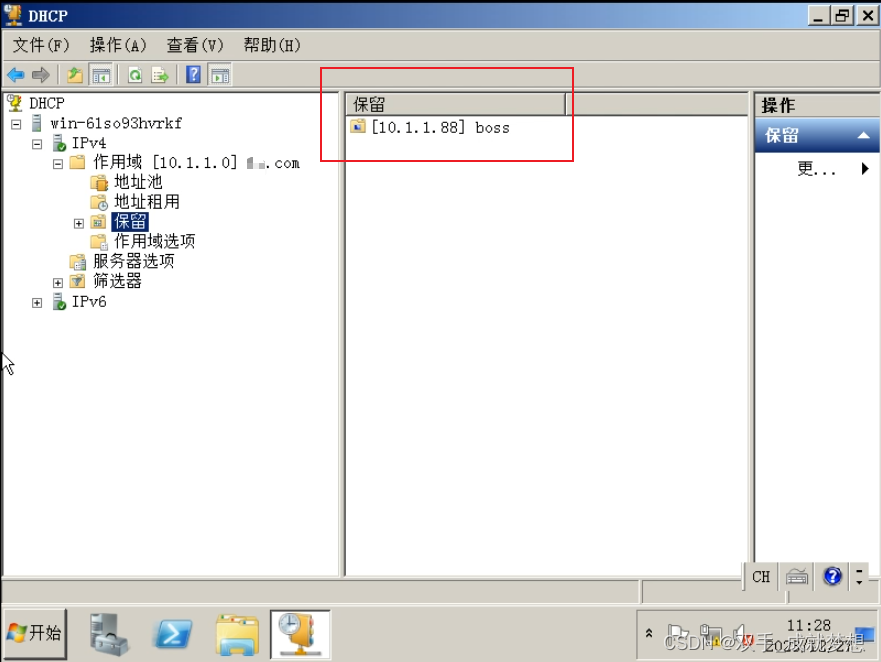Open the 查看(V) menu
Screen dimensions: 881x662
pyautogui.click(x=194, y=45)
